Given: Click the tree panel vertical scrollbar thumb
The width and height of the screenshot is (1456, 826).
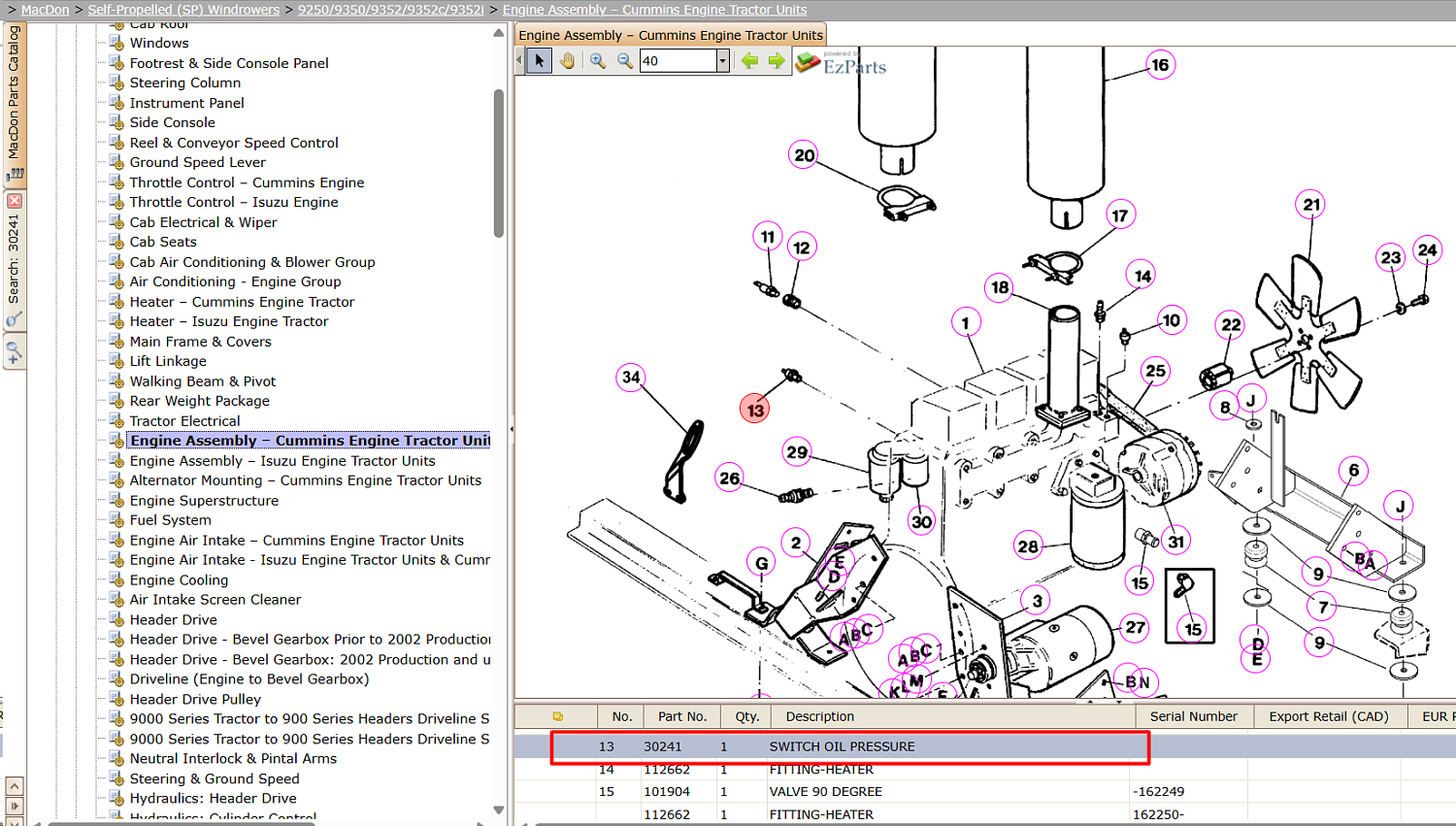Looking at the screenshot, I should 499,163.
